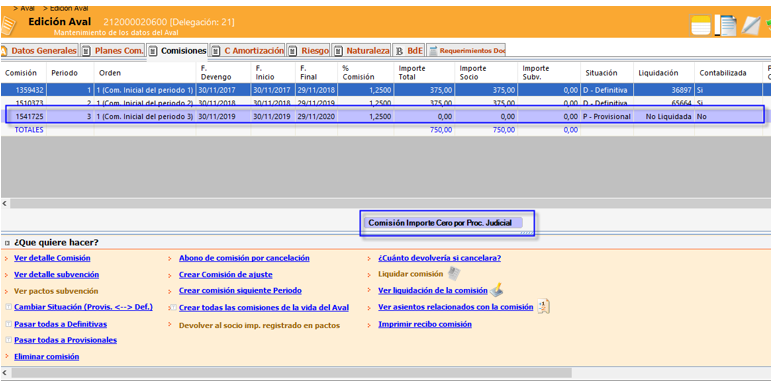The image size is (773, 386).
Task: Select the Comisiones tab
Action: [x=178, y=50]
